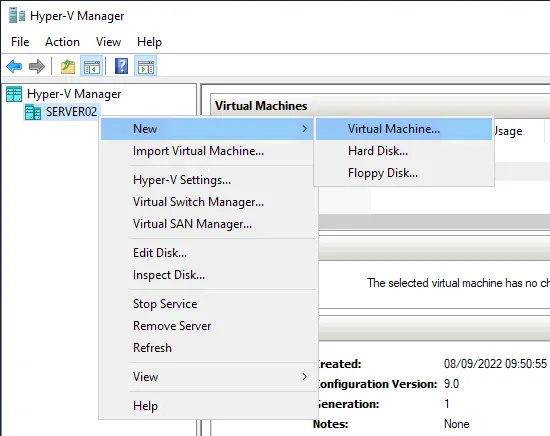The width and height of the screenshot is (550, 436).
Task: Open the File menu
Action: coord(20,42)
